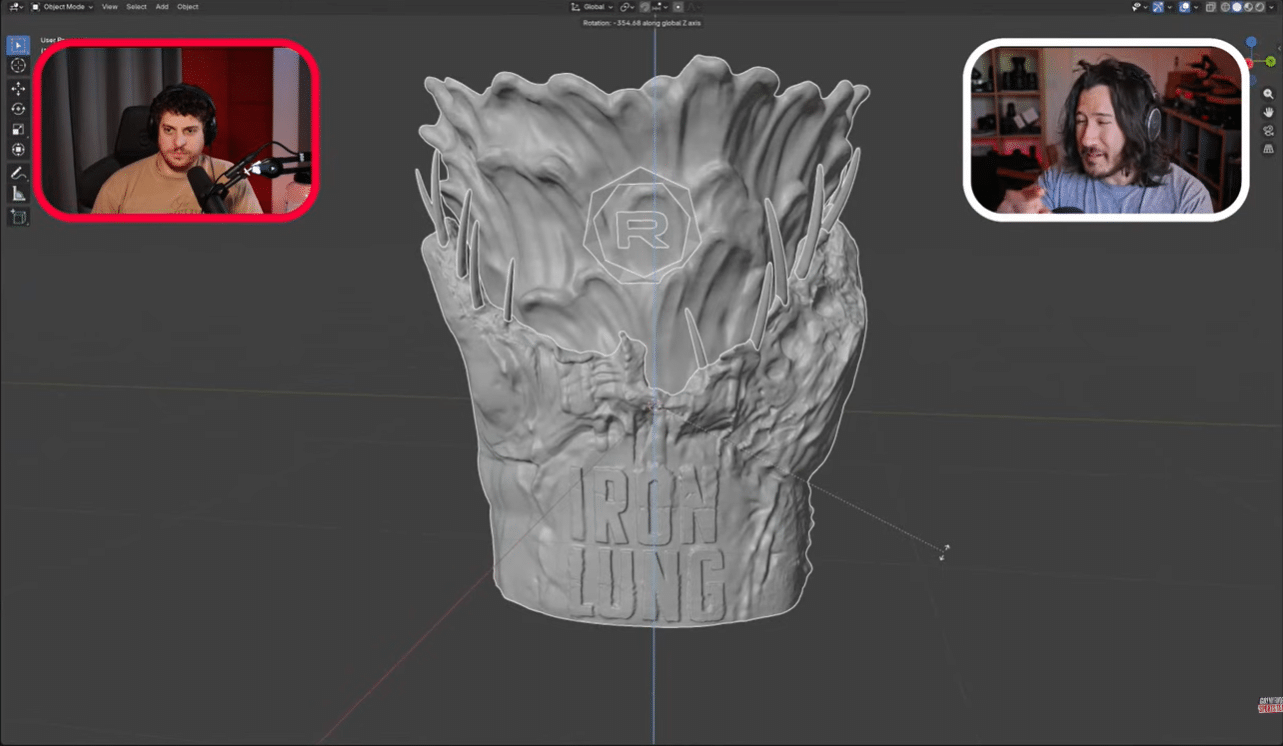Viewport: 1283px width, 746px height.
Task: Activate the Rotate tool
Action: (x=18, y=108)
